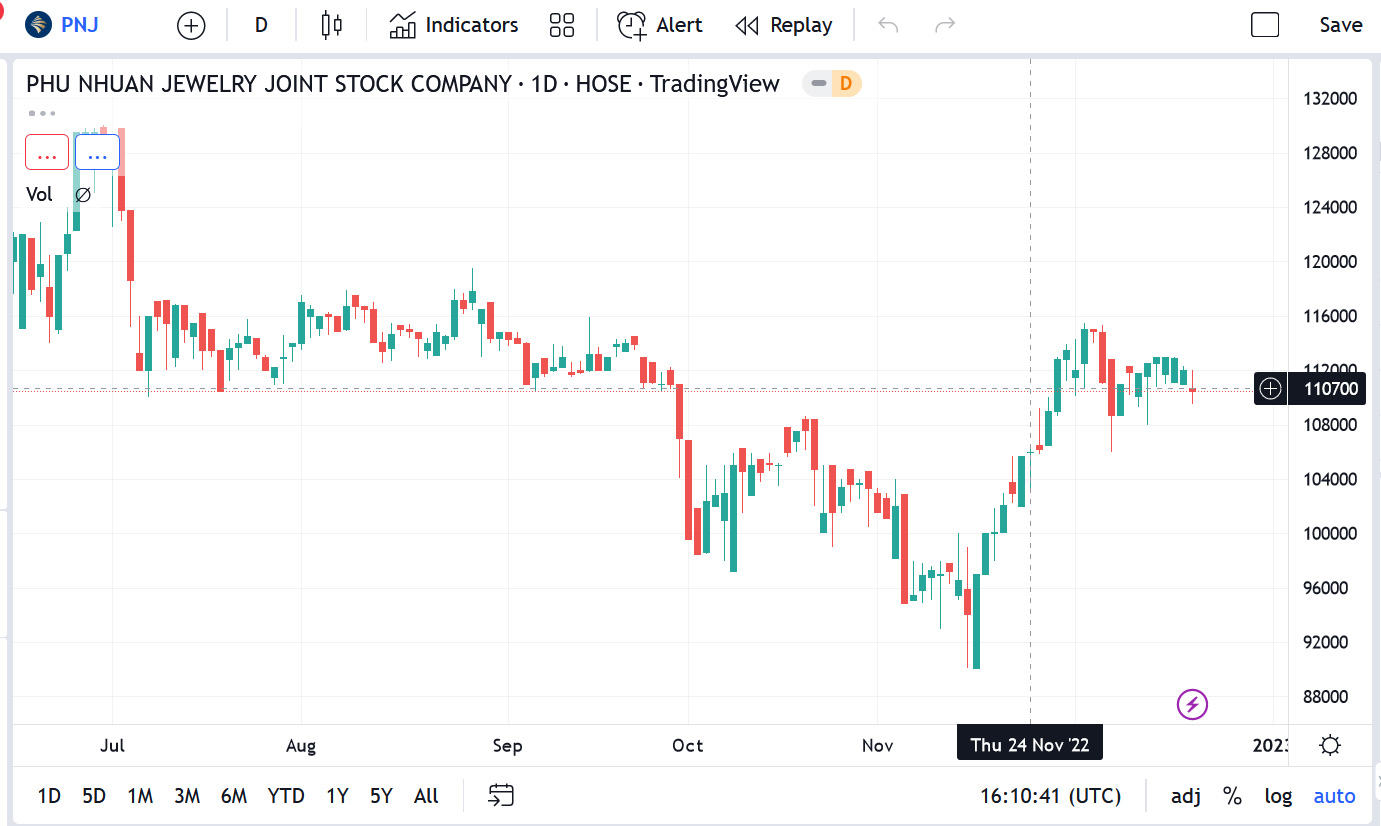The image size is (1381, 826).
Task: Open the timezone menu showing UTC time
Action: point(1050,796)
